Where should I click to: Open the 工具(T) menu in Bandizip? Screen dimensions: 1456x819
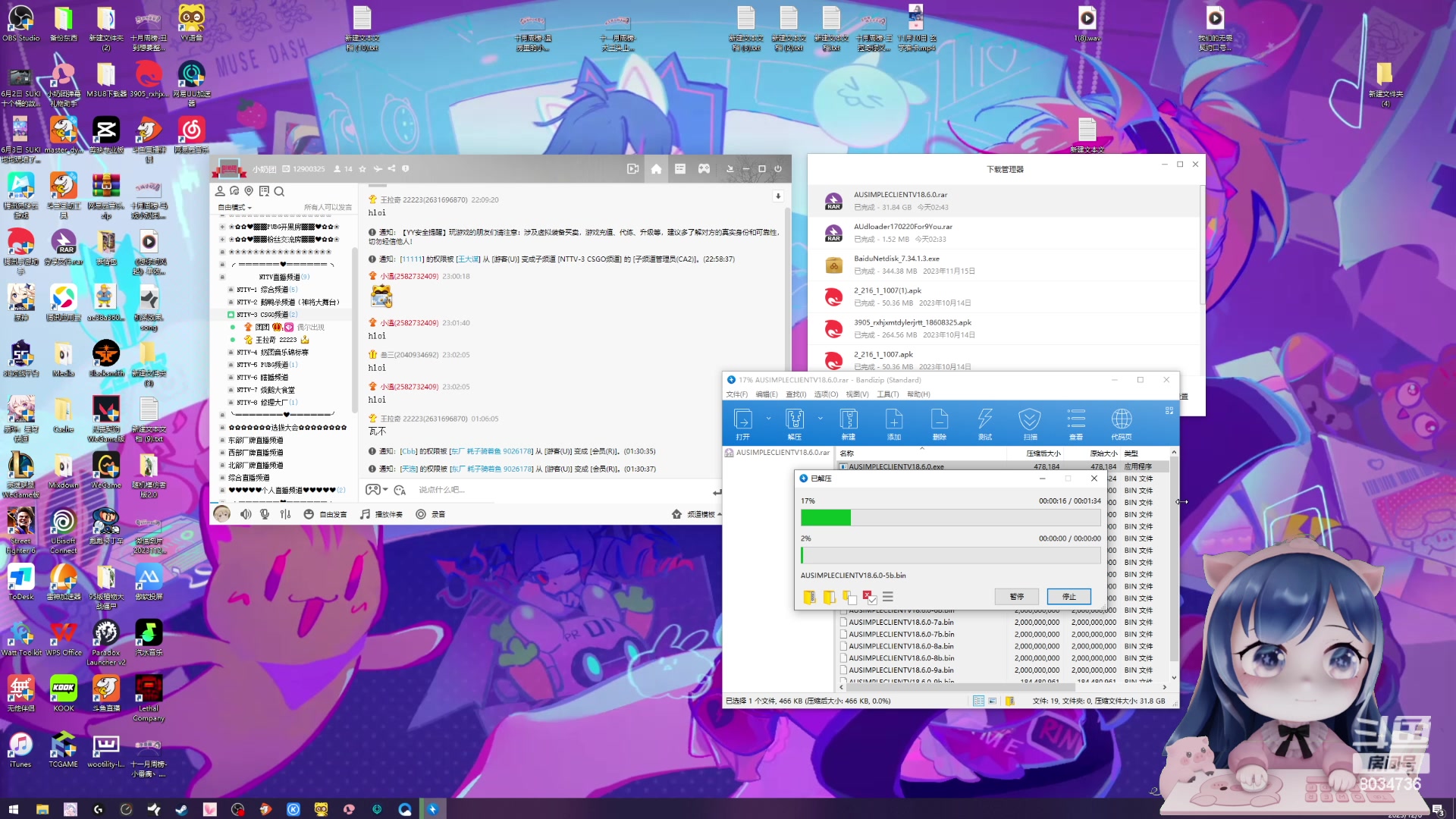(888, 394)
